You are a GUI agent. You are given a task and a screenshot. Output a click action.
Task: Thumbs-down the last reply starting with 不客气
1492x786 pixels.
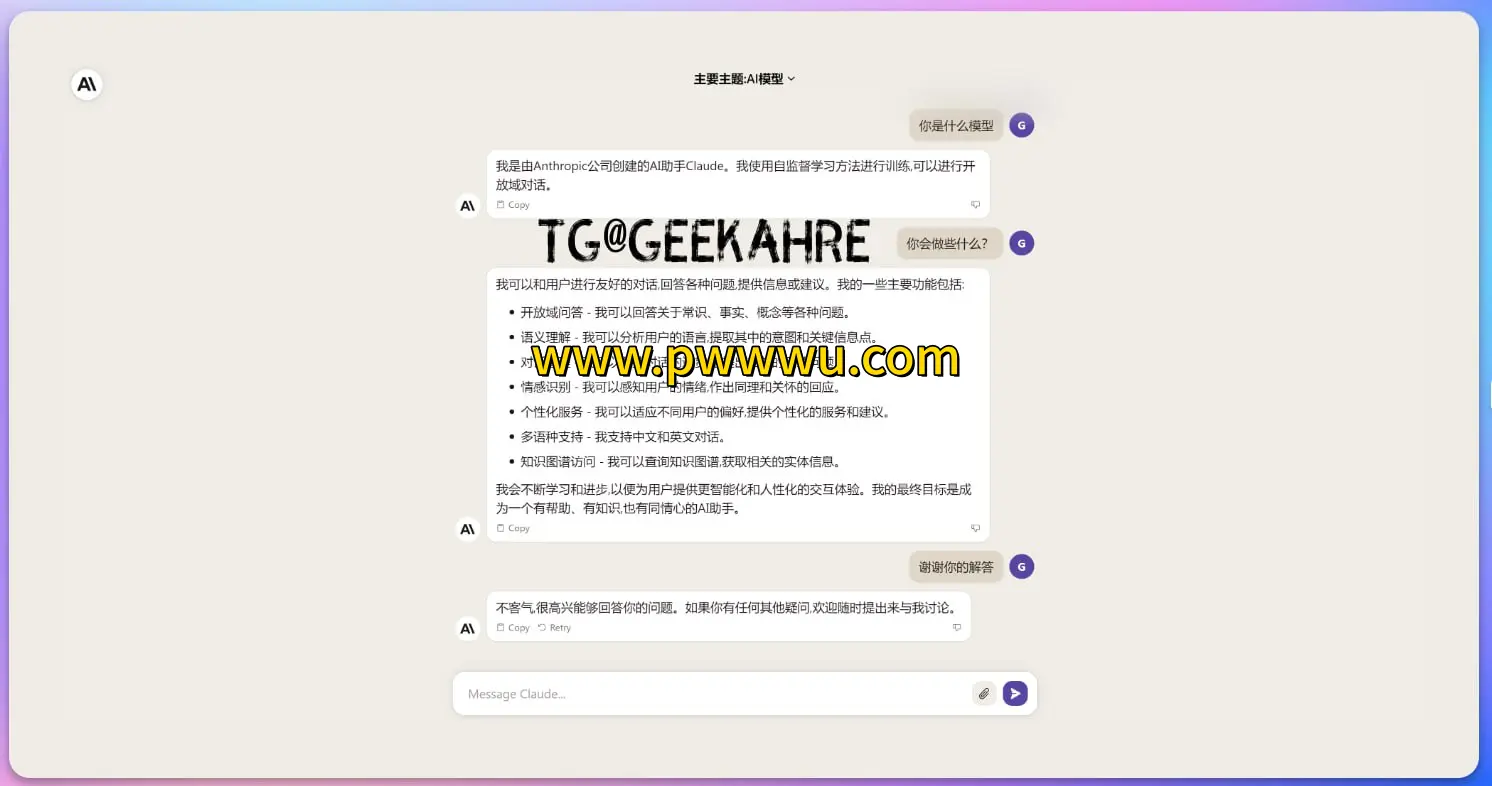point(957,628)
